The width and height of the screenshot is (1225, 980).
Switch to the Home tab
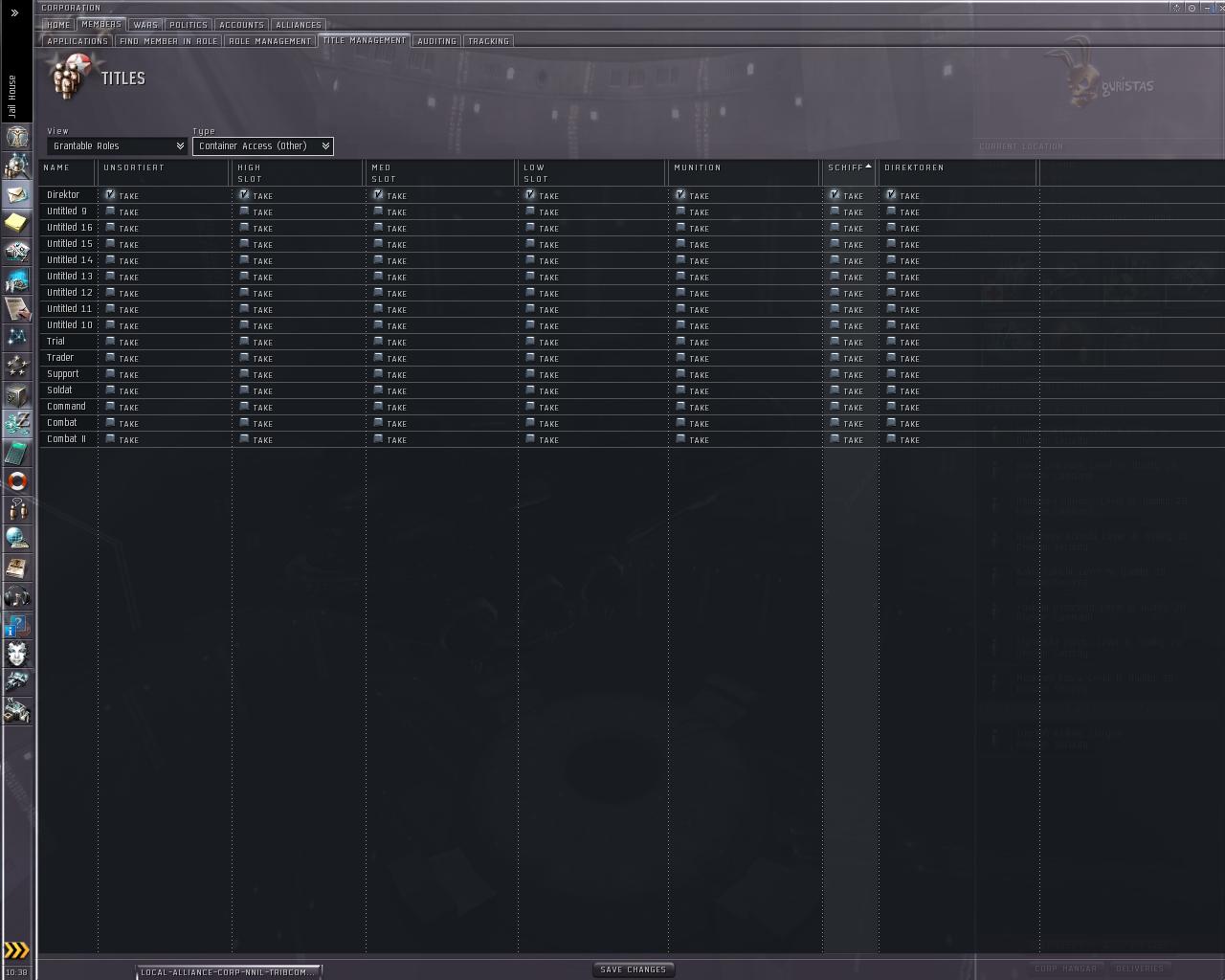coord(58,25)
